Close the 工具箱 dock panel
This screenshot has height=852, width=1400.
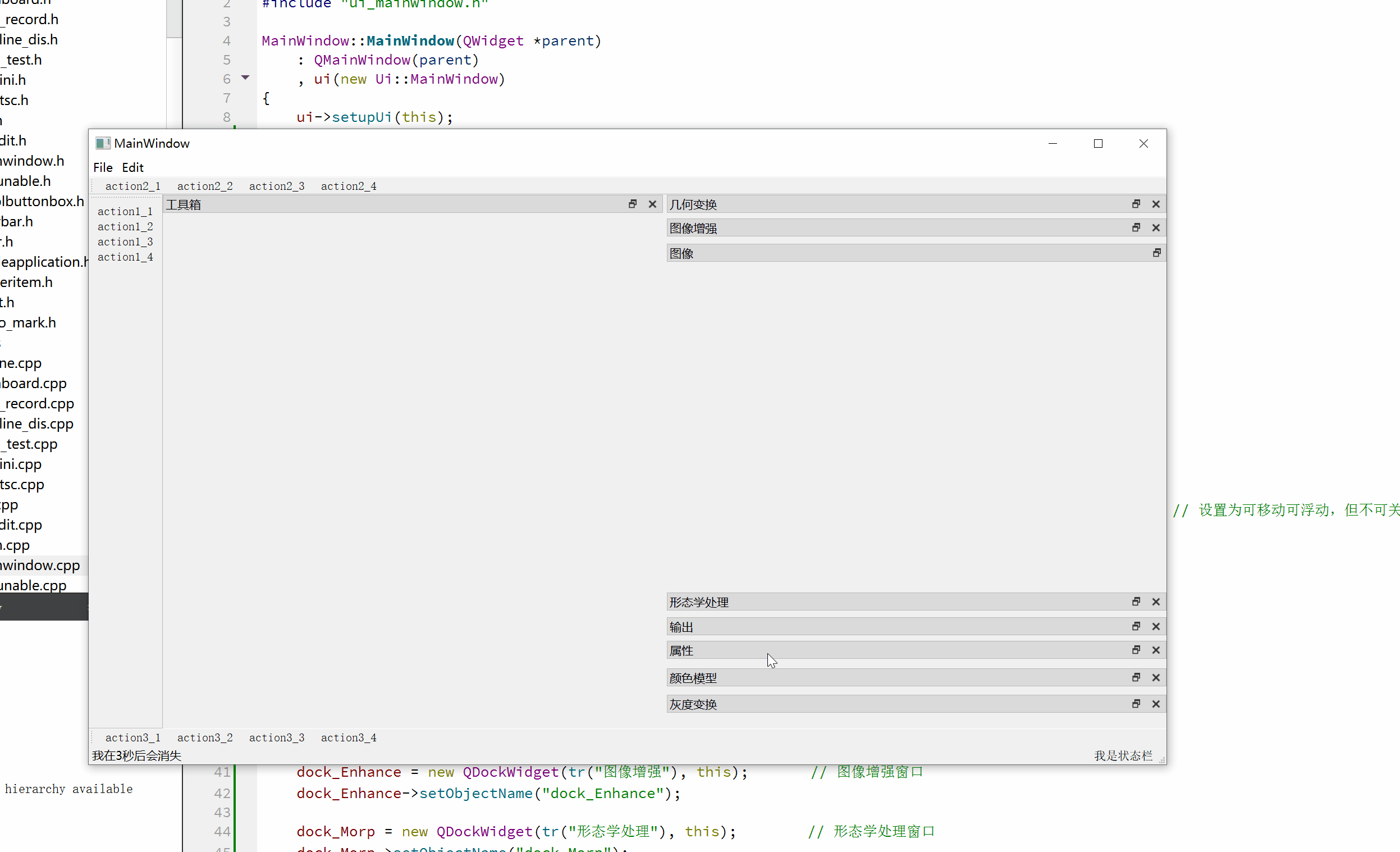652,204
